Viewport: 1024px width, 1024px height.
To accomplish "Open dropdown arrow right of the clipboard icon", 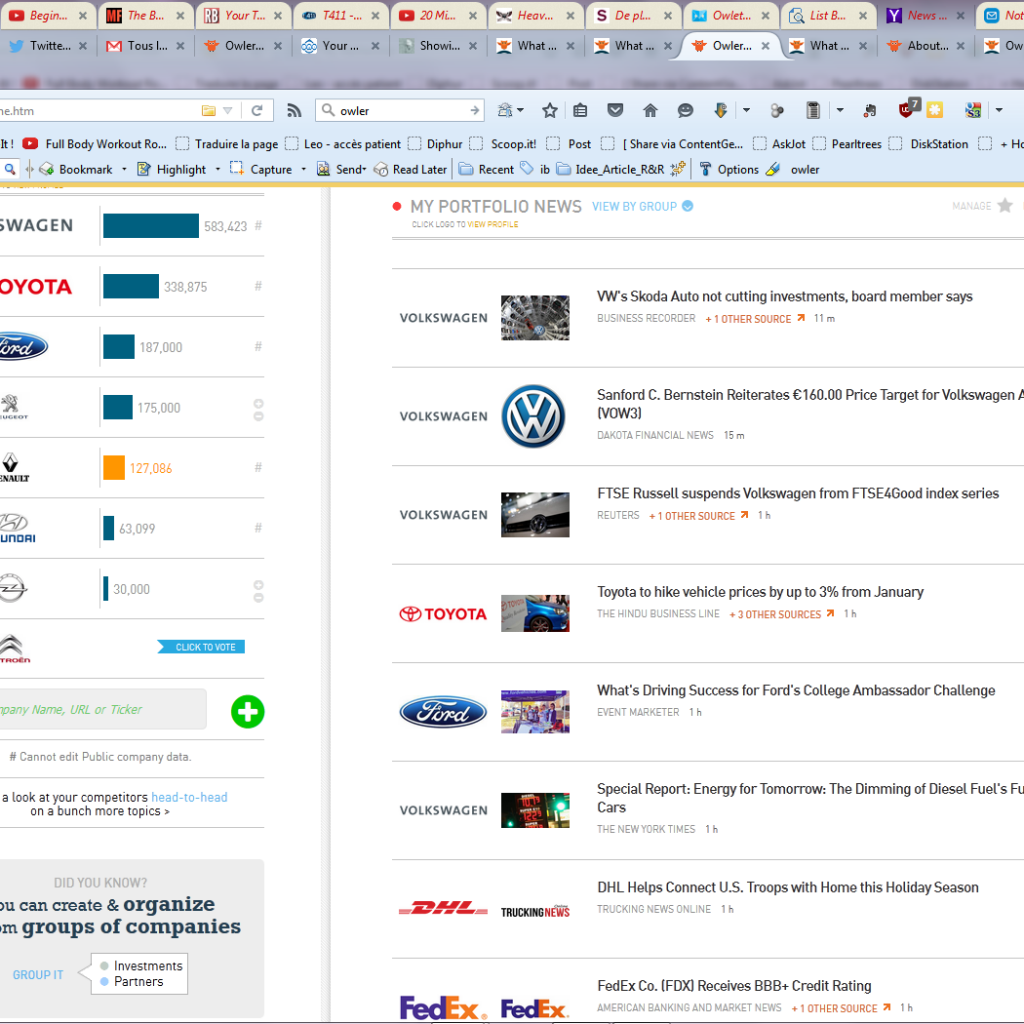I will click(840, 110).
